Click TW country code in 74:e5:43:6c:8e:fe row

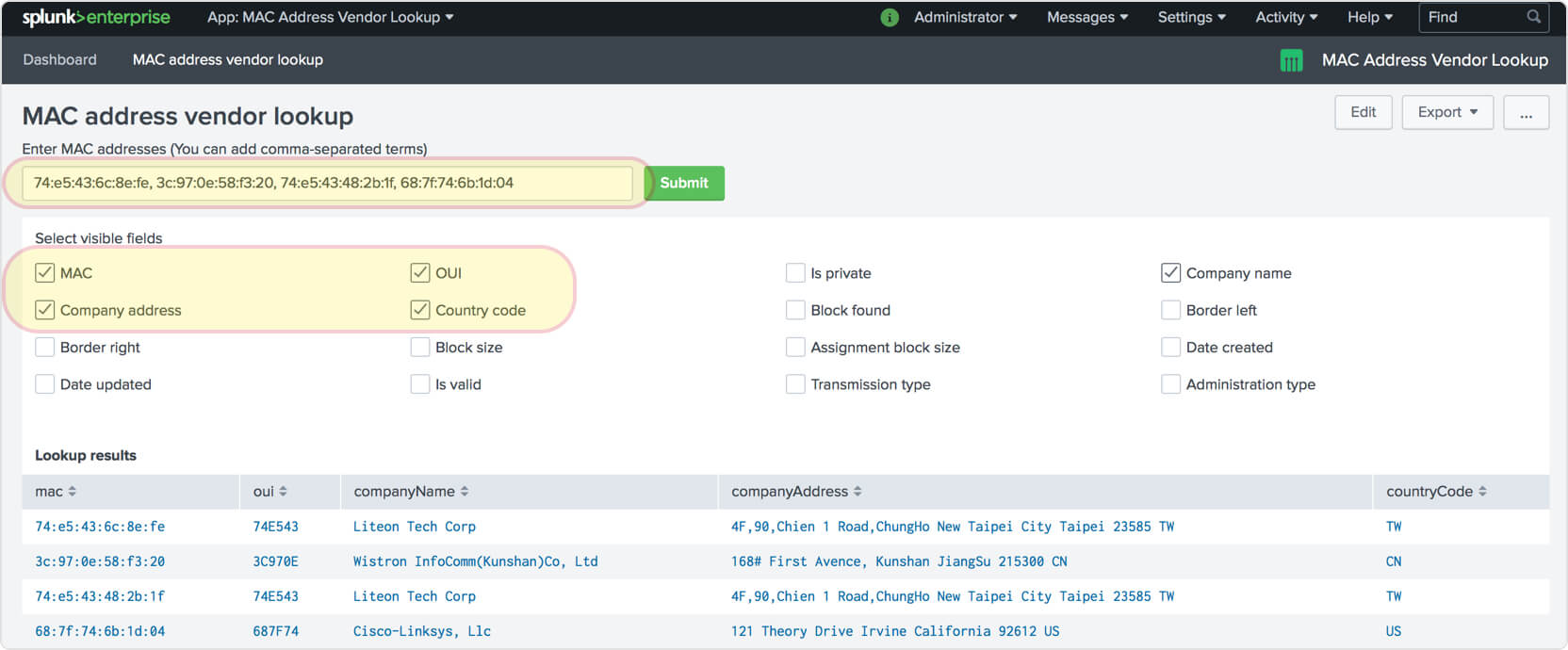click(1394, 527)
